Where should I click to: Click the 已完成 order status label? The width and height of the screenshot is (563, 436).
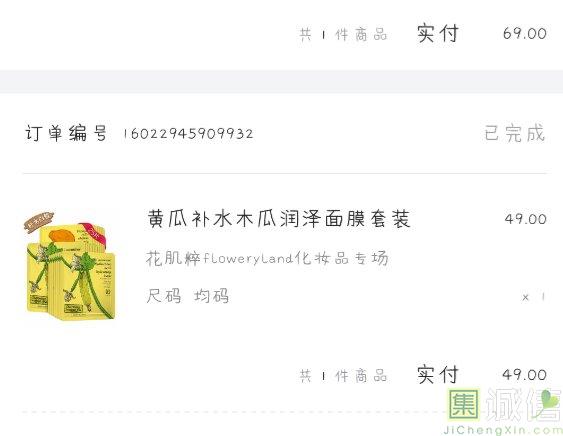pyautogui.click(x=515, y=133)
